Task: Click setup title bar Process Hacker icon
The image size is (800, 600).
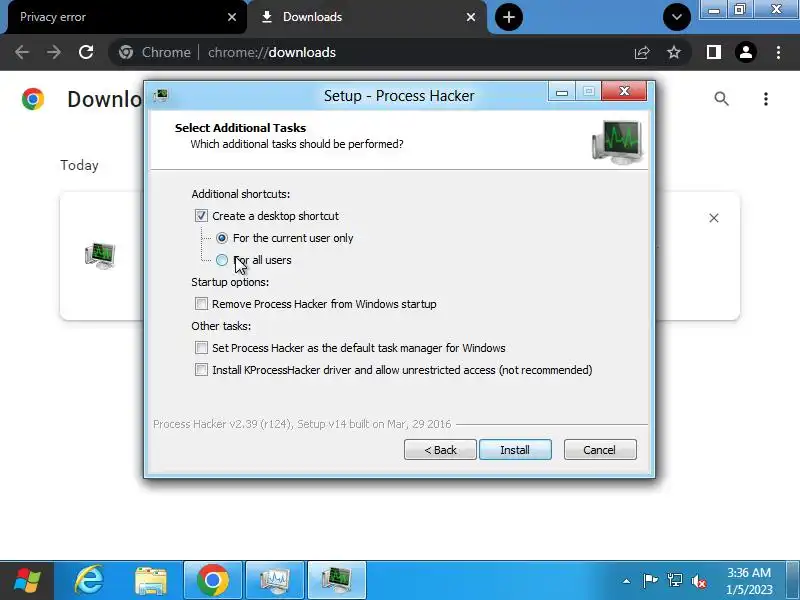Action: click(x=161, y=95)
